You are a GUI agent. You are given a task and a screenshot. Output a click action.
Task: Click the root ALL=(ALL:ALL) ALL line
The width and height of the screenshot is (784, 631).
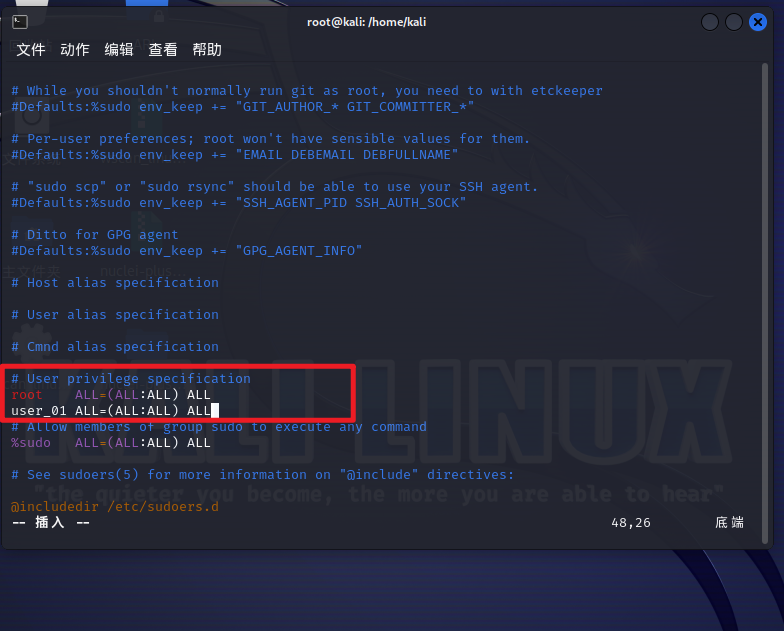pos(111,394)
